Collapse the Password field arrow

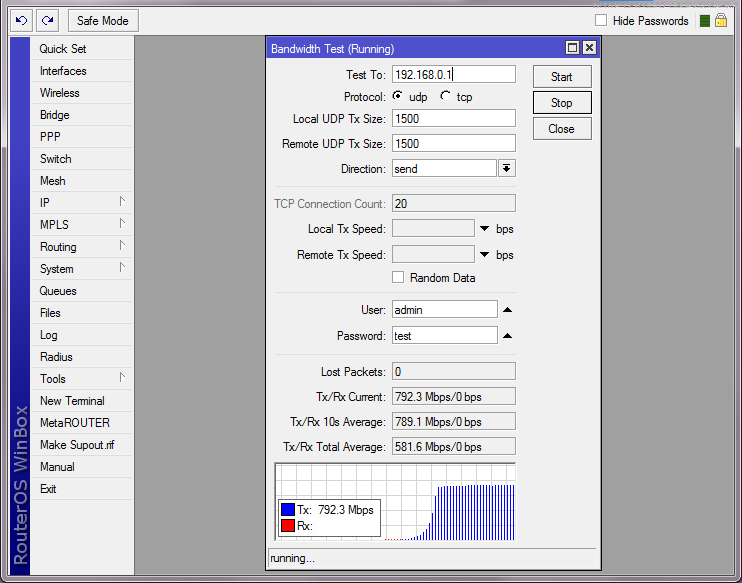pyautogui.click(x=507, y=336)
